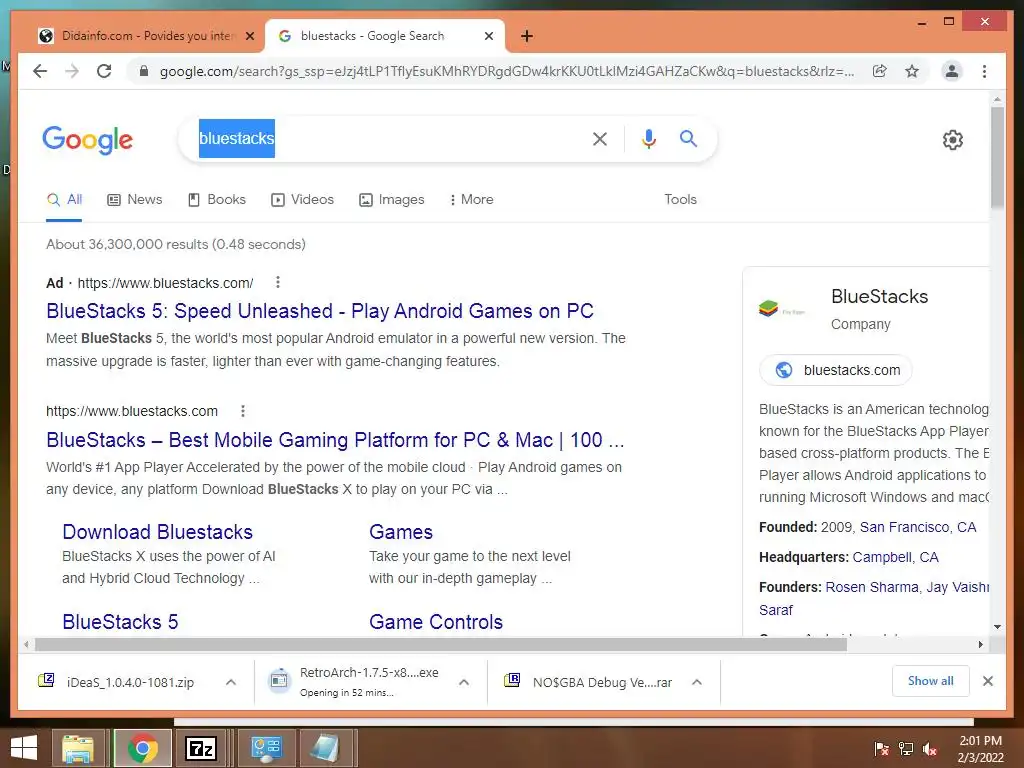The width and height of the screenshot is (1024, 768).
Task: Click the vertical page scrollbar thumb
Action: click(x=997, y=157)
